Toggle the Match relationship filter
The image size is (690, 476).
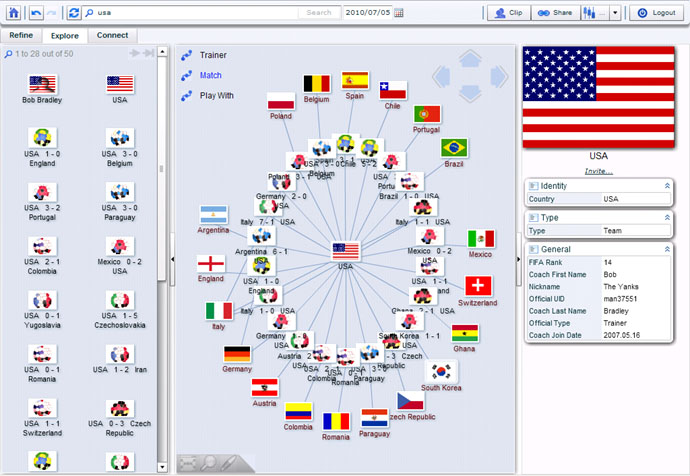point(210,75)
